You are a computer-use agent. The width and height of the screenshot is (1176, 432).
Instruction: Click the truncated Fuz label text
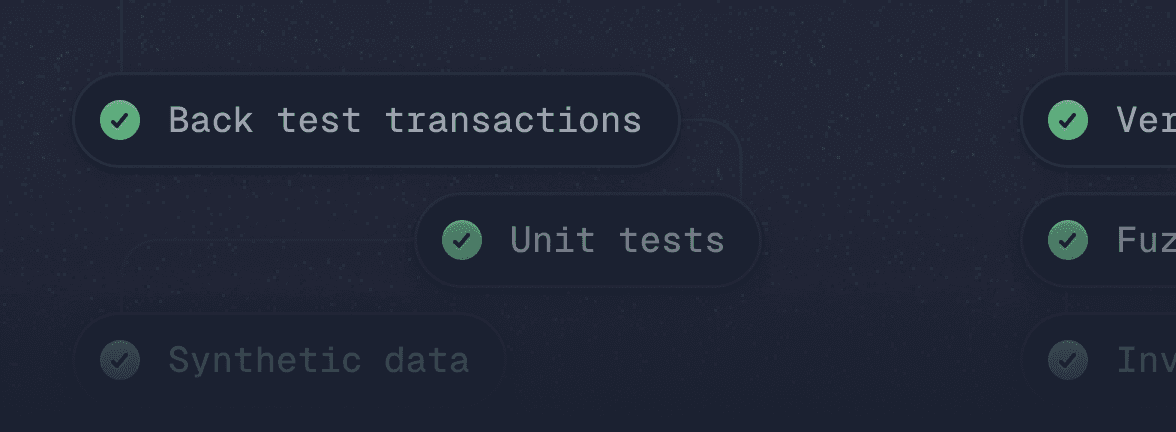tap(1145, 240)
